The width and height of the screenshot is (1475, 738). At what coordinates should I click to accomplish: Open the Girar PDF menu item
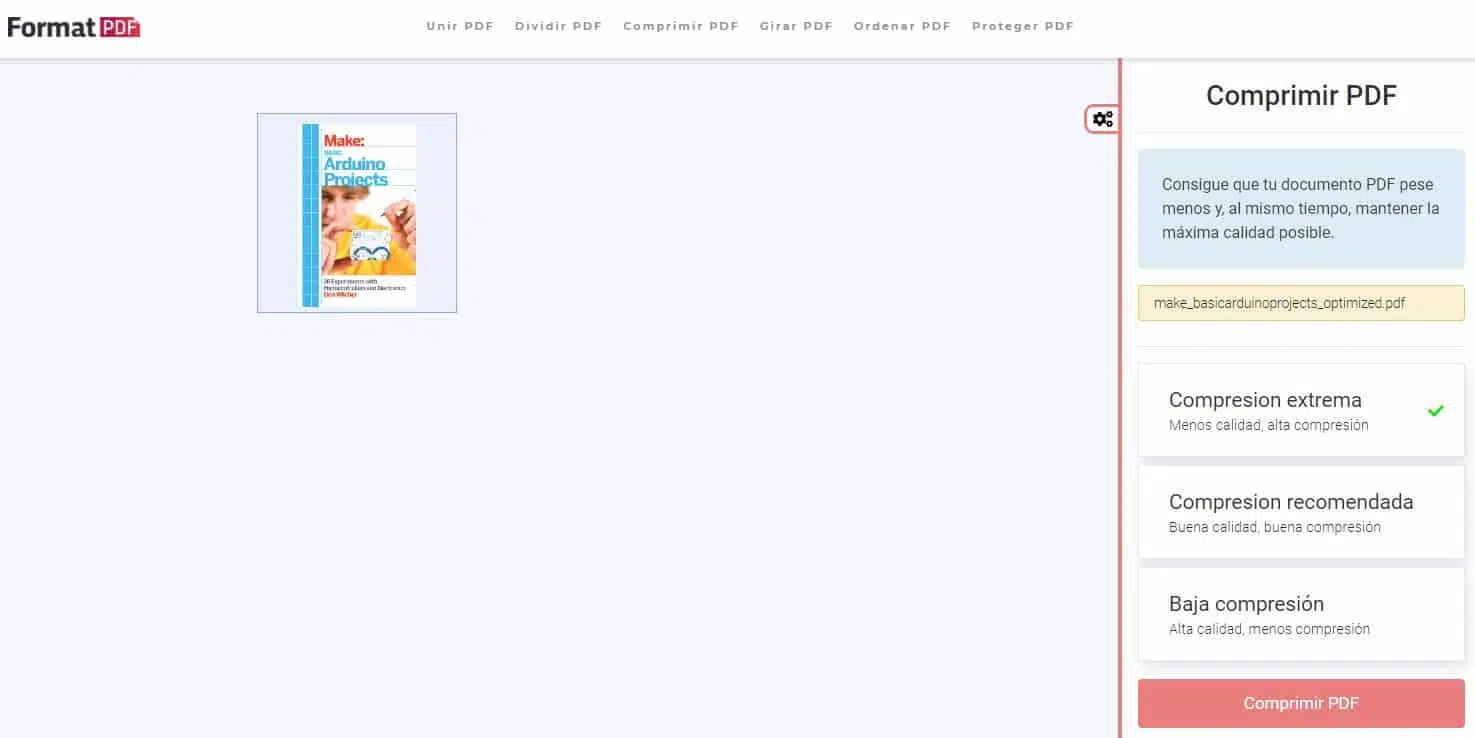click(x=796, y=27)
